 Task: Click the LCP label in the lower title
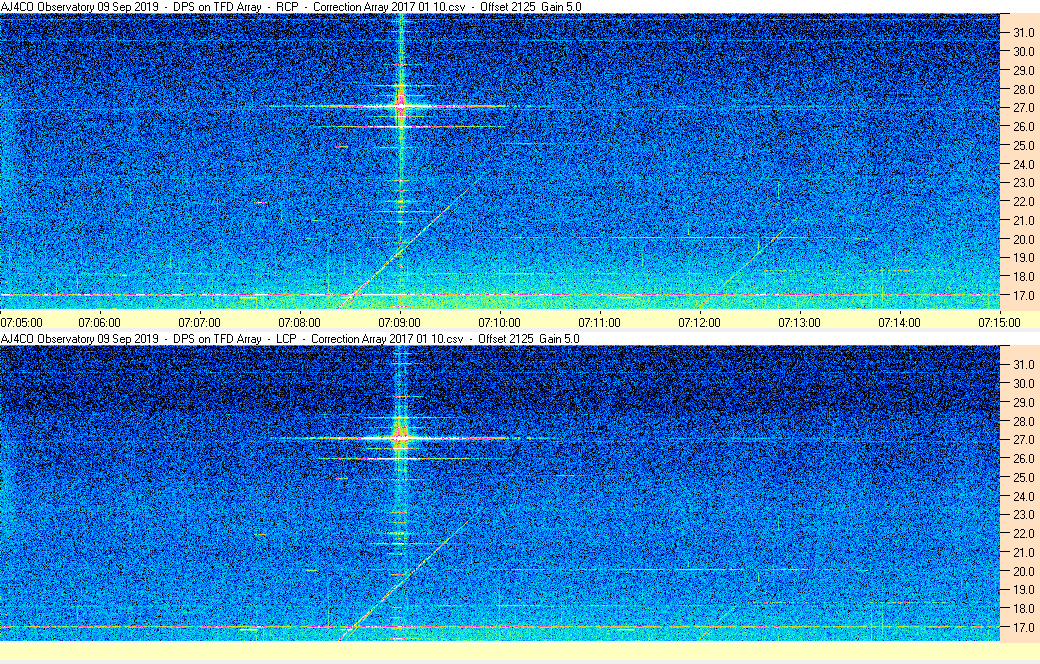[x=286, y=339]
